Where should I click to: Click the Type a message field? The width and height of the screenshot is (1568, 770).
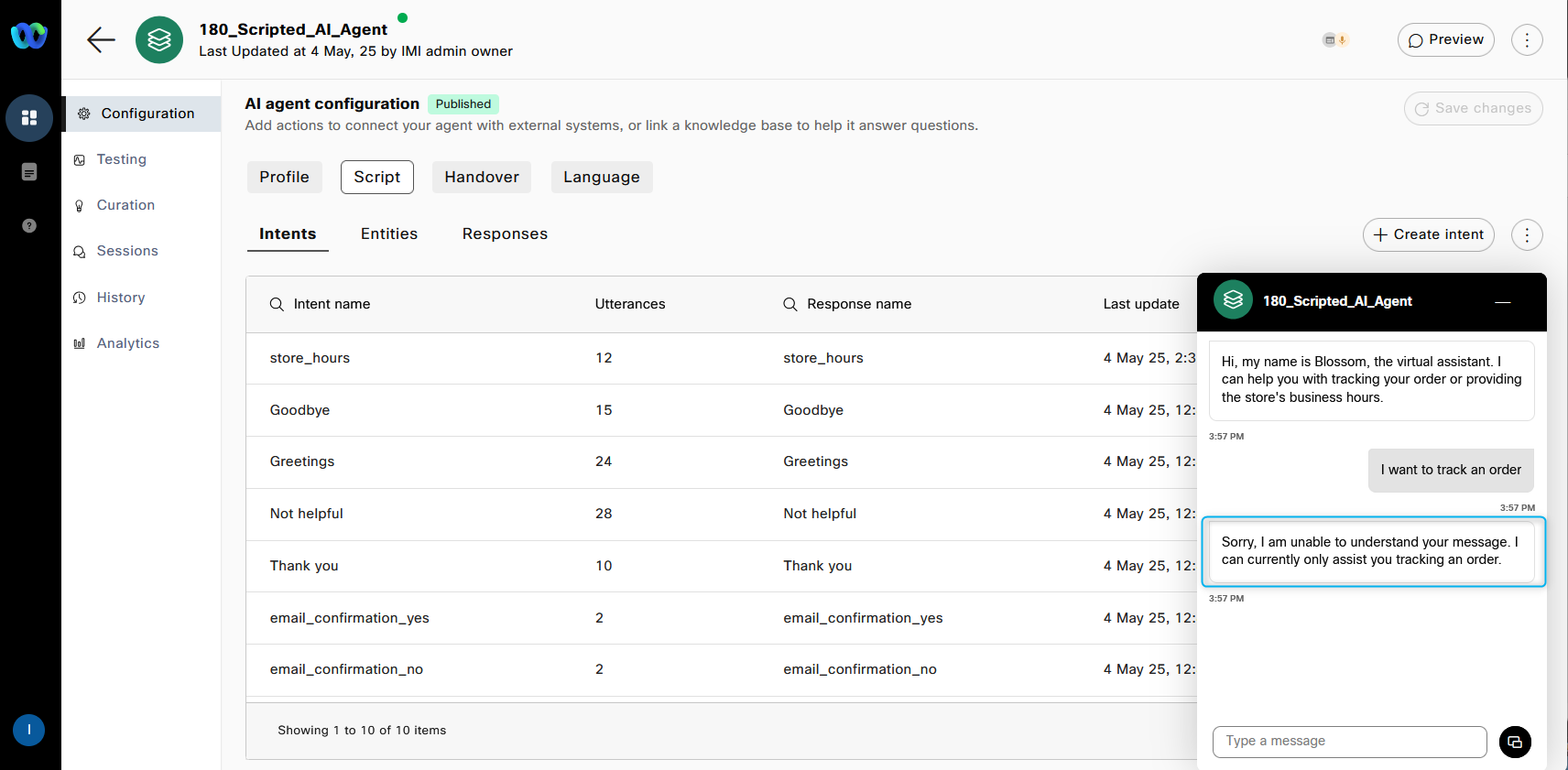1348,742
